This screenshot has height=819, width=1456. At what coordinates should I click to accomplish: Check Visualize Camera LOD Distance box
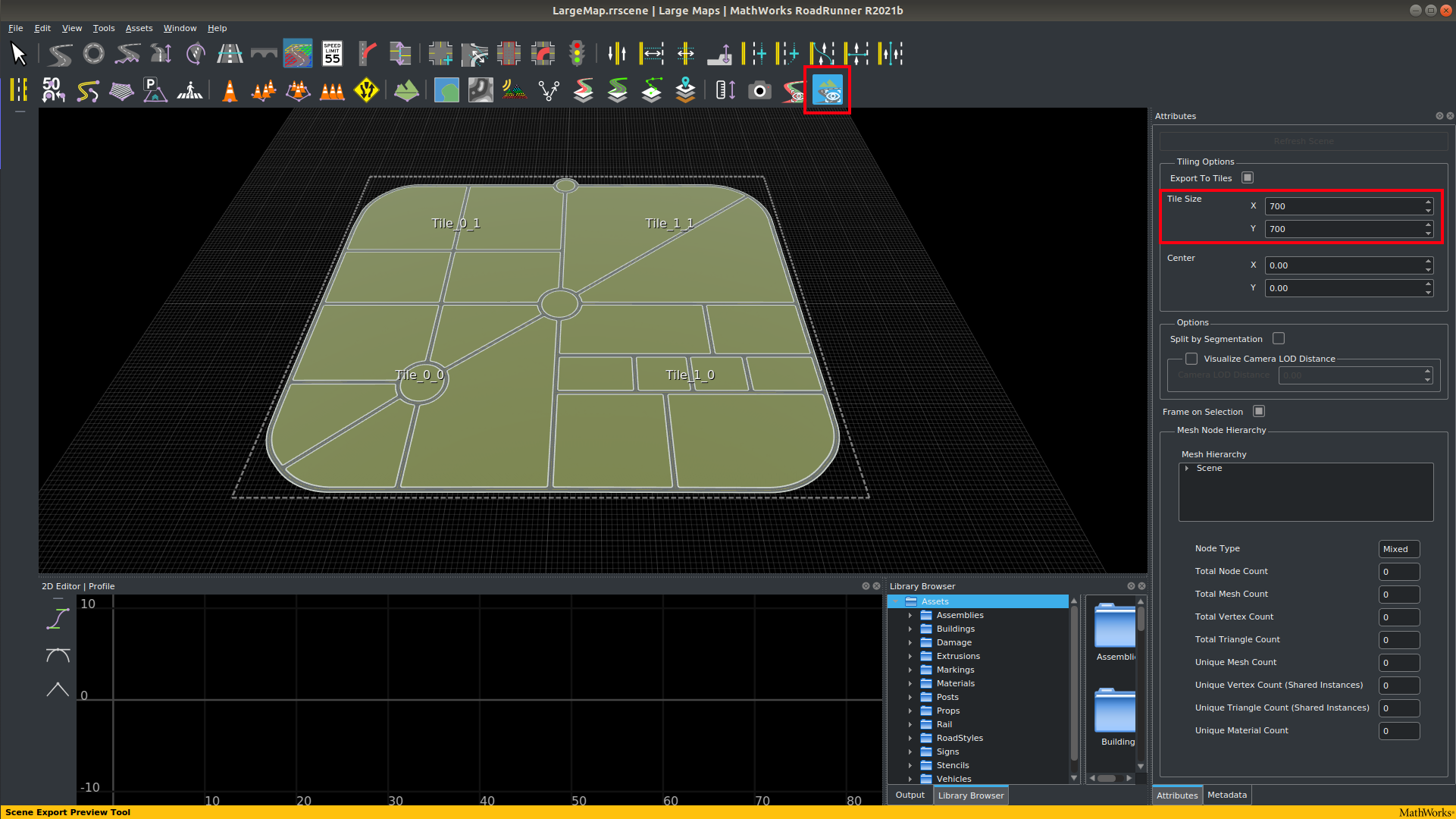[1191, 359]
